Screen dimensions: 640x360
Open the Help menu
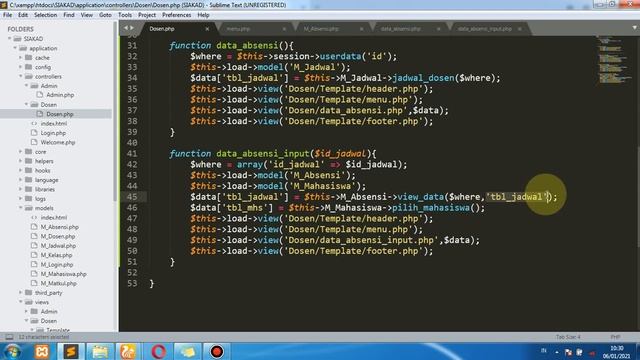coord(203,15)
